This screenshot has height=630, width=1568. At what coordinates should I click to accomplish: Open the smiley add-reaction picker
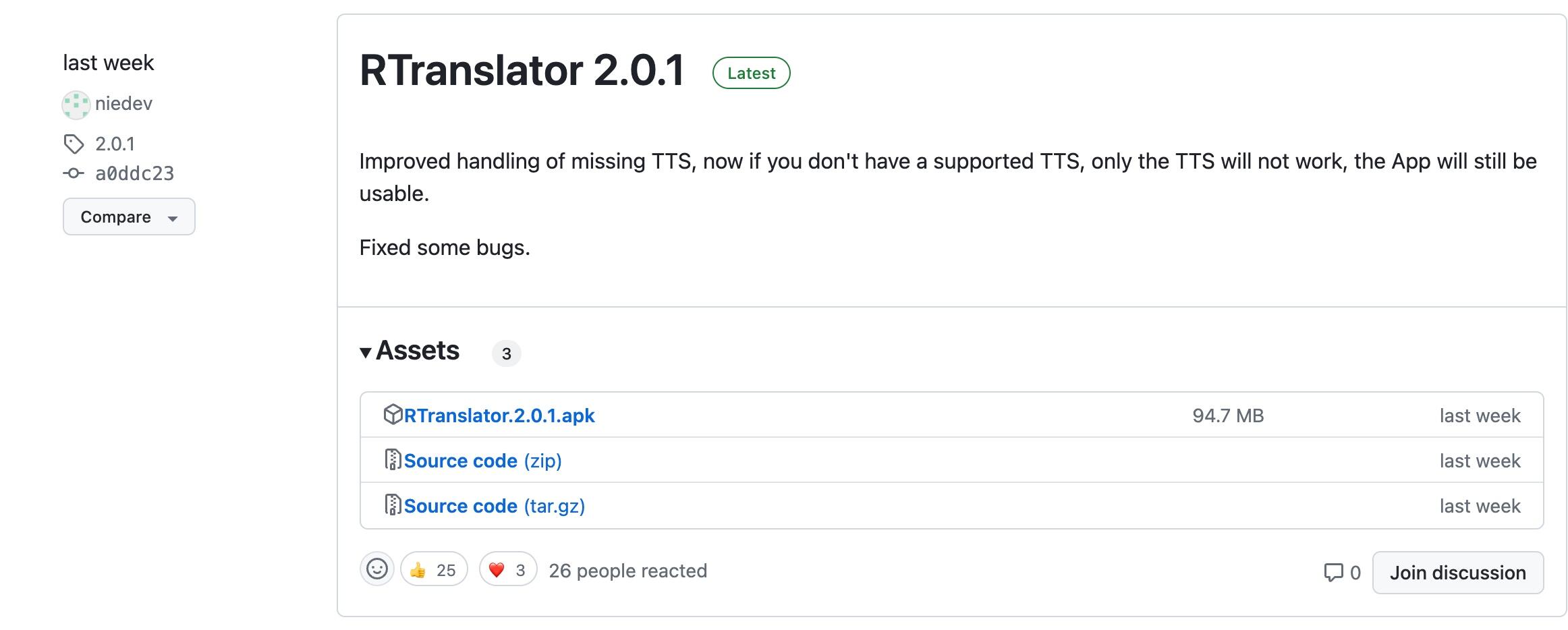377,569
